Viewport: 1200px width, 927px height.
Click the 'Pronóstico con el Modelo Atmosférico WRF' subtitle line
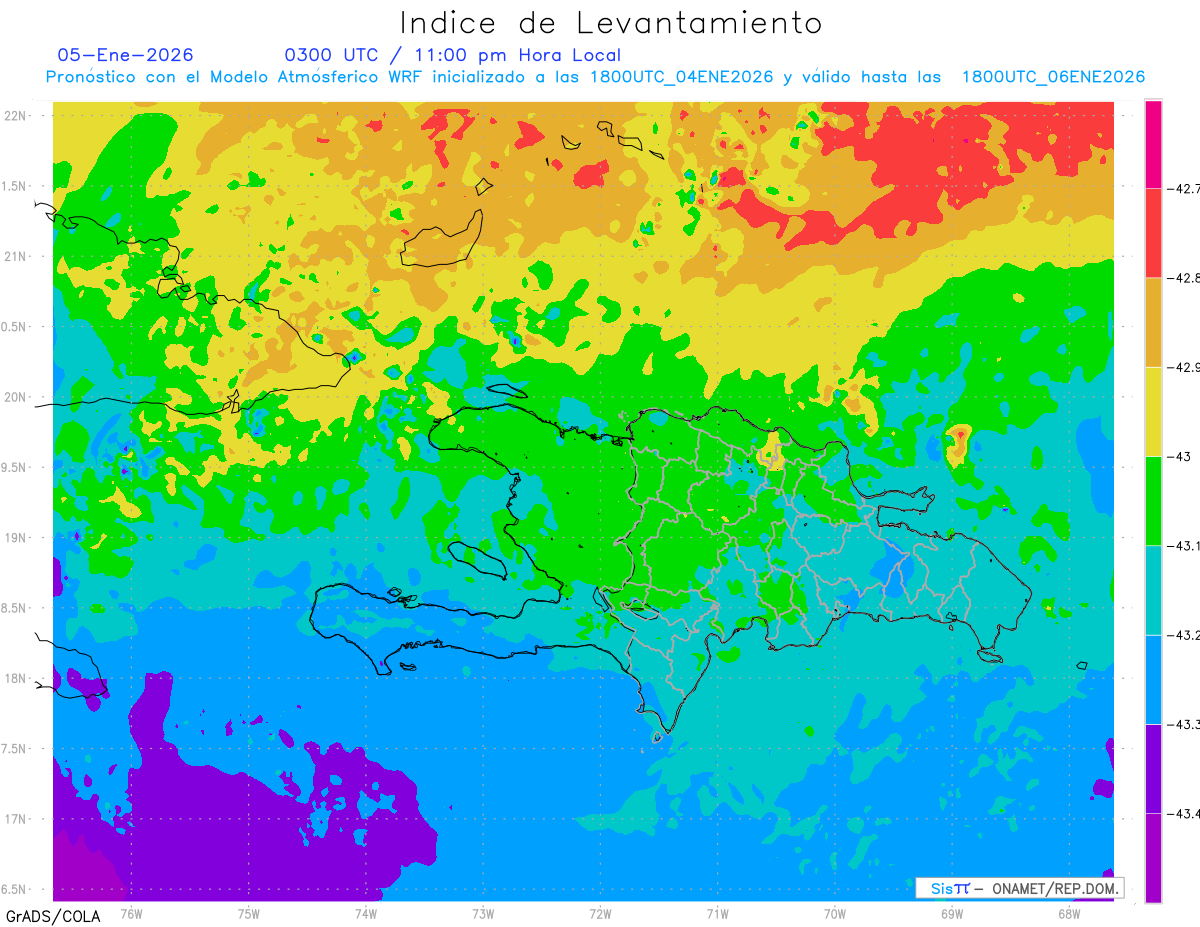(595, 77)
